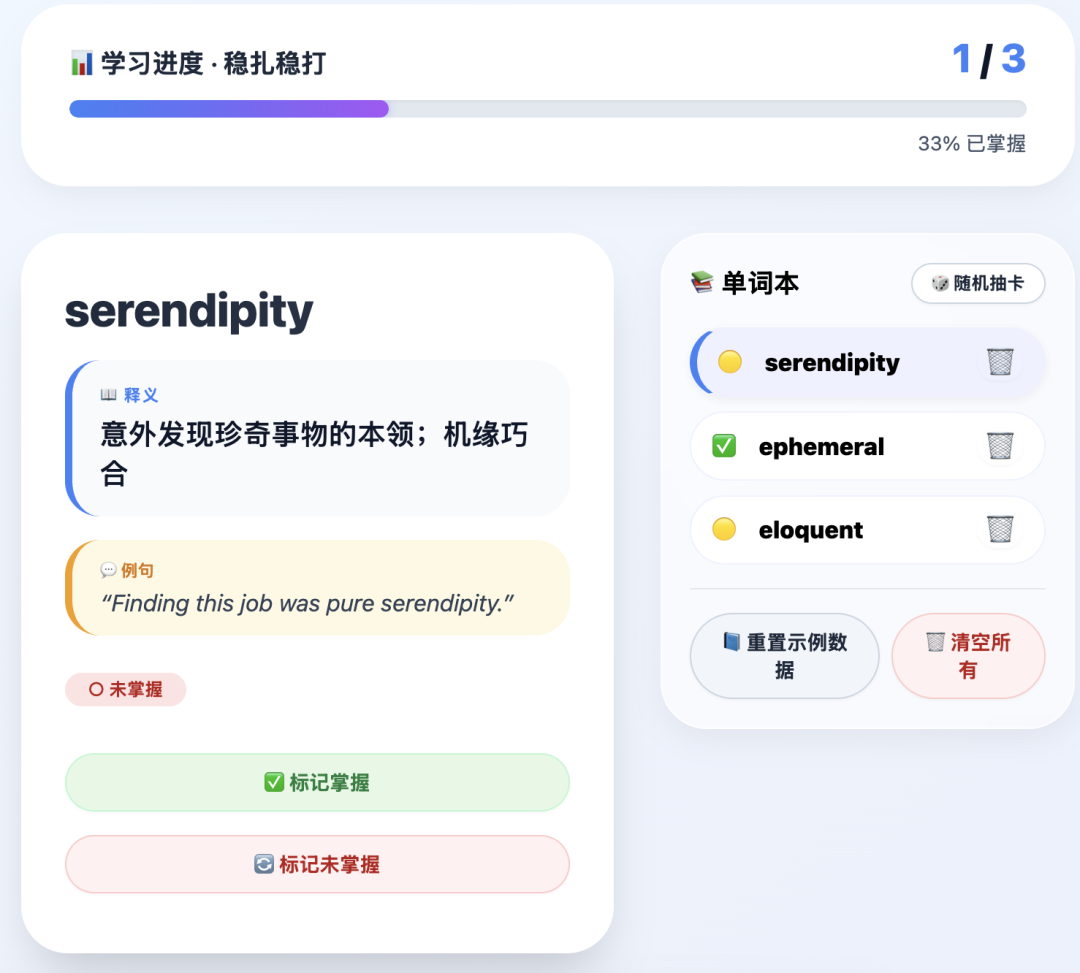Click the 重置示例数据 button
The height and width of the screenshot is (973, 1080).
coord(784,656)
